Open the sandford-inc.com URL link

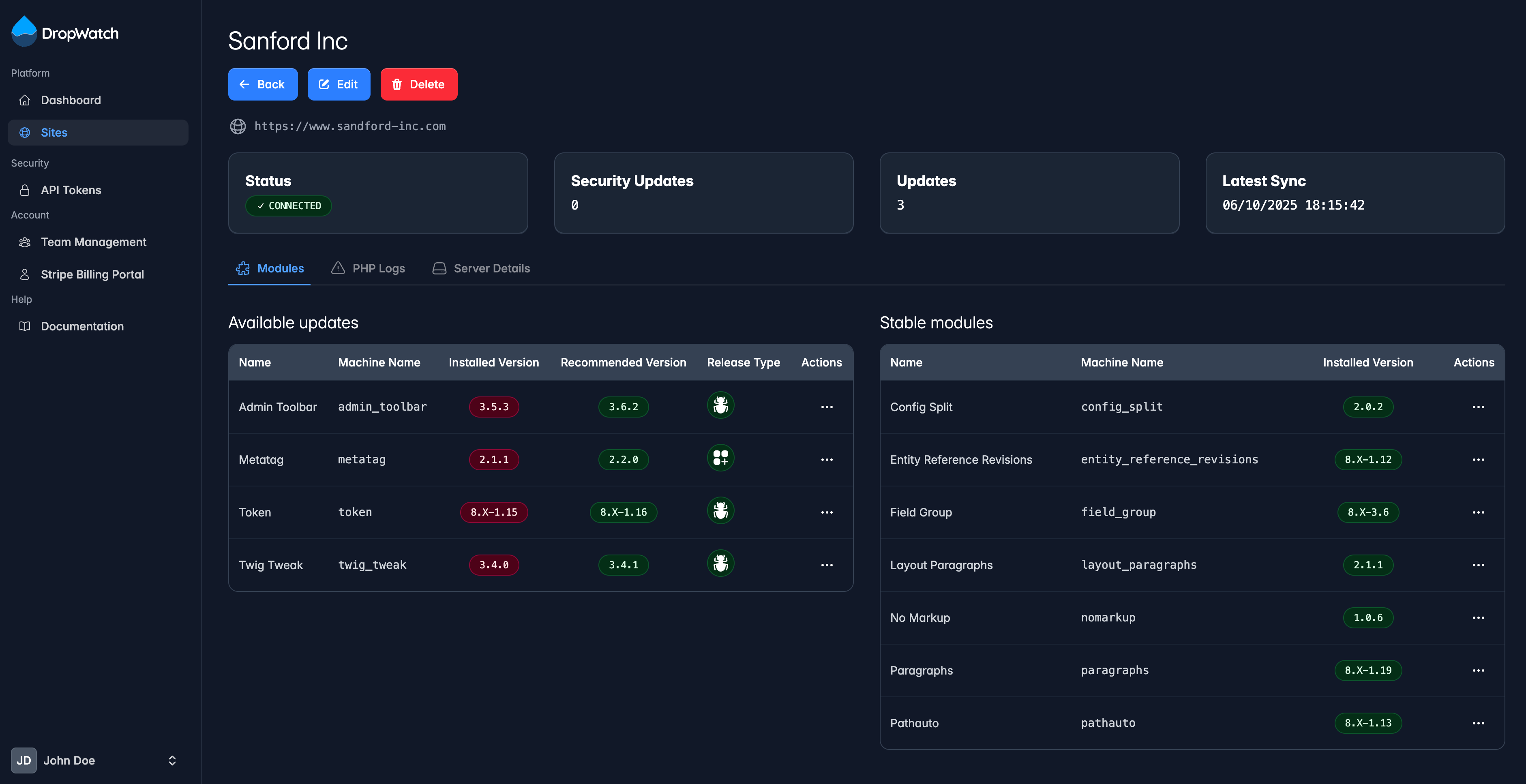(349, 126)
